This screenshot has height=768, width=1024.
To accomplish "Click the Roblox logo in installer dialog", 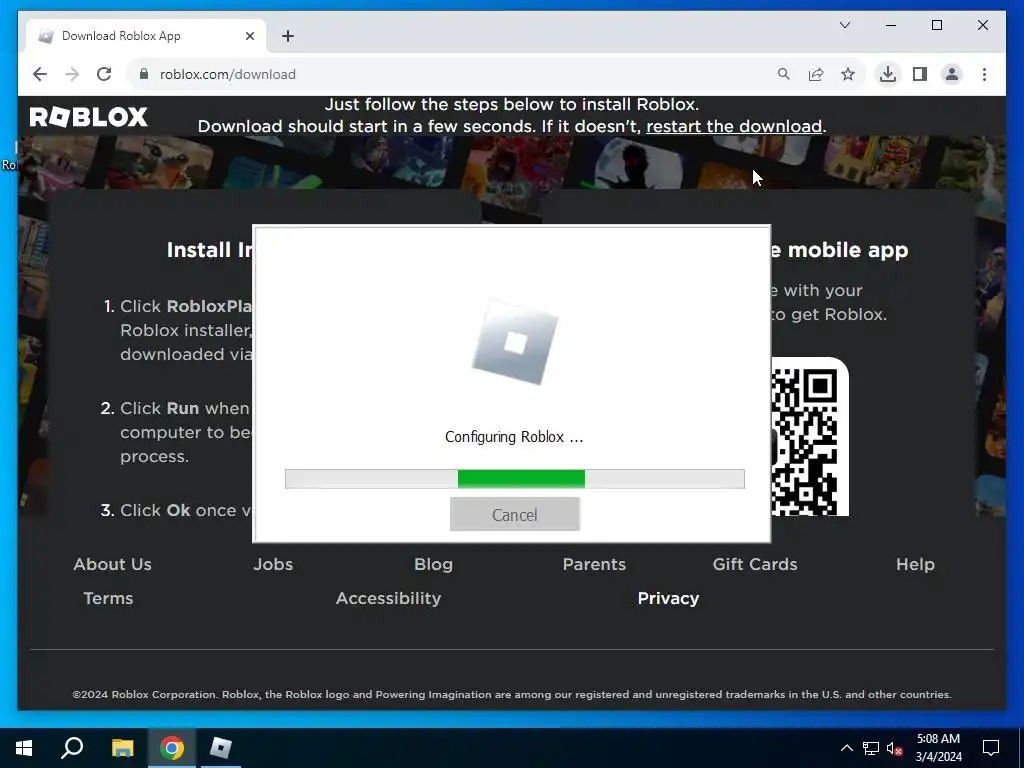I will 515,343.
